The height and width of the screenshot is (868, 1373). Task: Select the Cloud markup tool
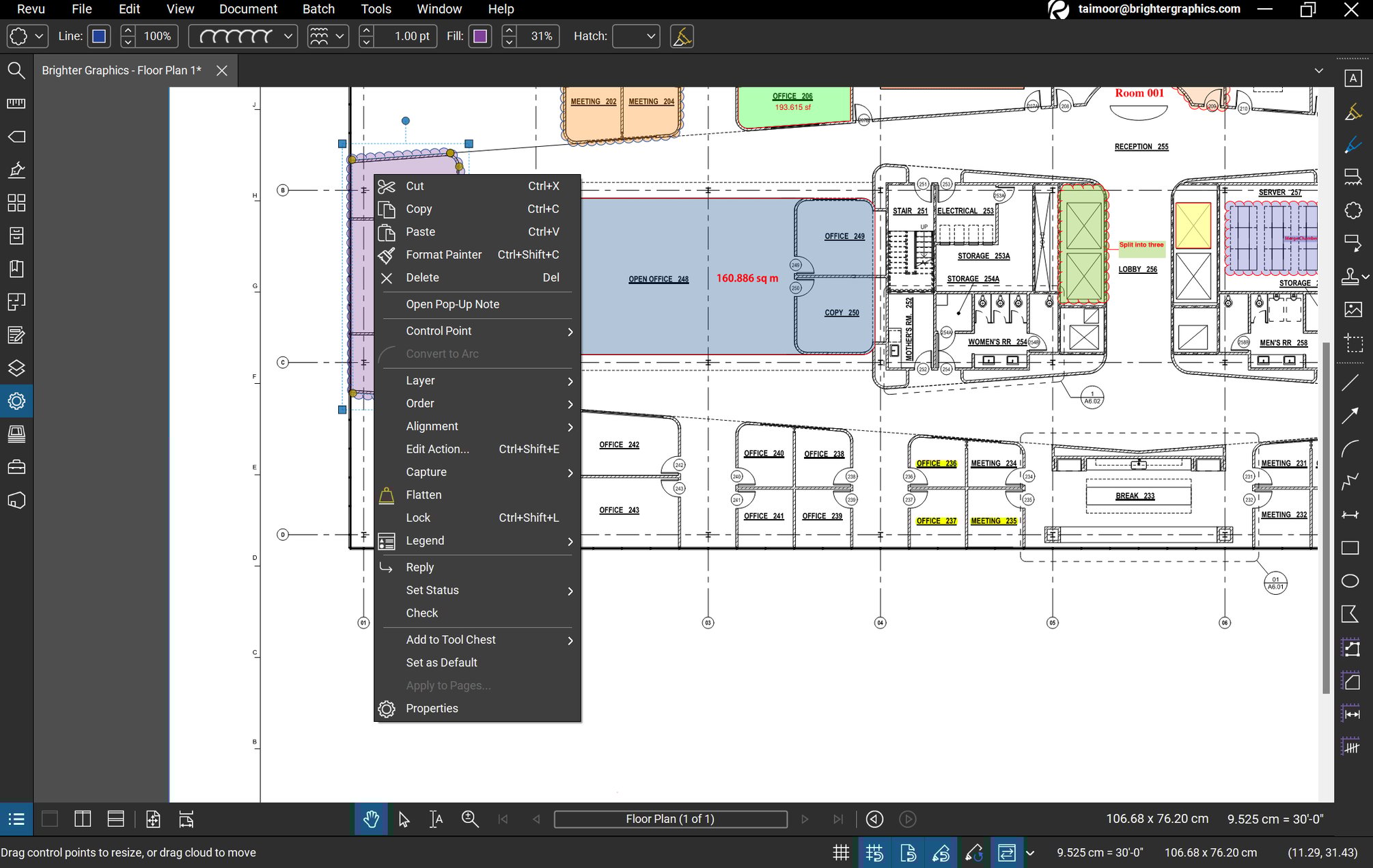[1353, 210]
